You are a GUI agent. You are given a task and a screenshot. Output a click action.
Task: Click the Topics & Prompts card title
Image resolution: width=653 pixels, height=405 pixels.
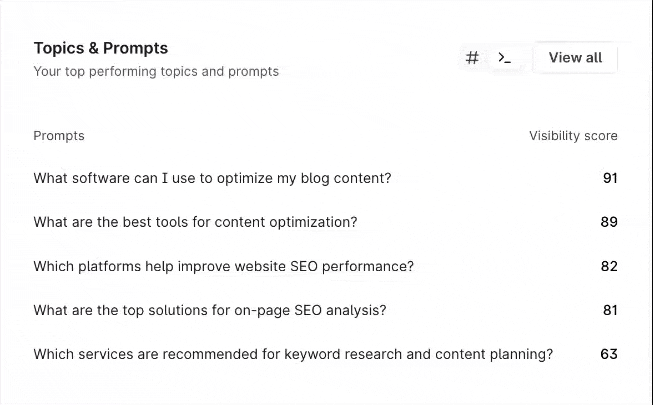click(x=101, y=48)
